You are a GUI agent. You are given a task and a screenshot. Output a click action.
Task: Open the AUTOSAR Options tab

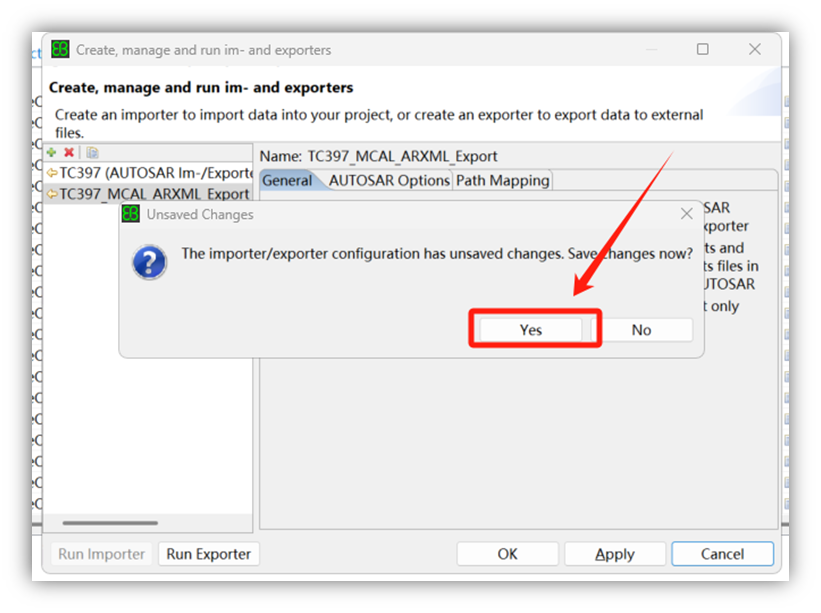(x=389, y=181)
